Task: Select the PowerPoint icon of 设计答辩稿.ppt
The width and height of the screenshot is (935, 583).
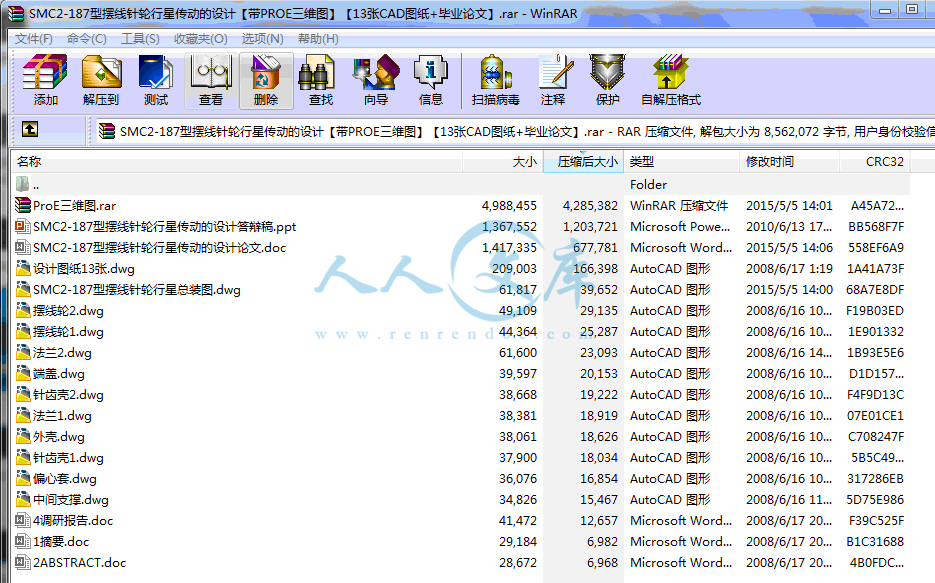Action: pos(23,227)
